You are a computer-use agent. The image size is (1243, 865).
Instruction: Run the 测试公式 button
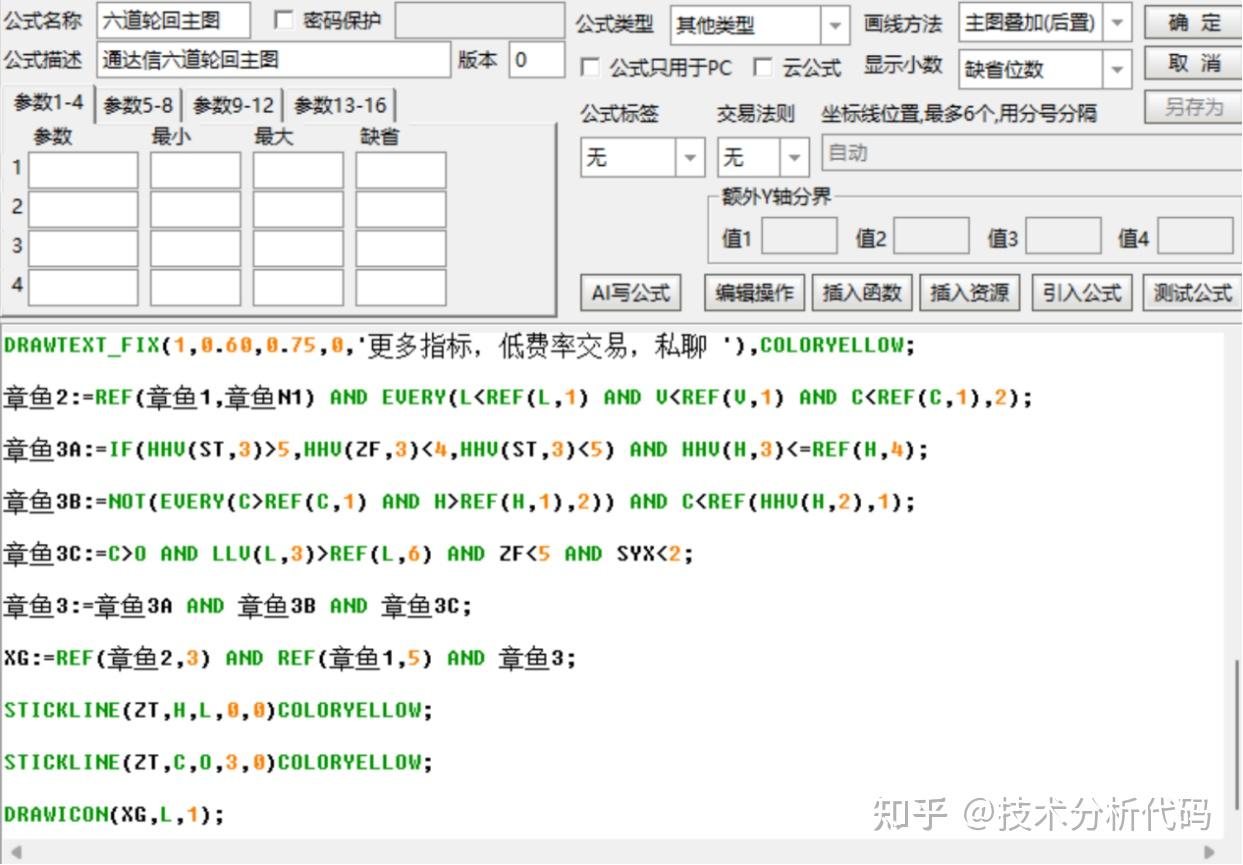click(1192, 293)
